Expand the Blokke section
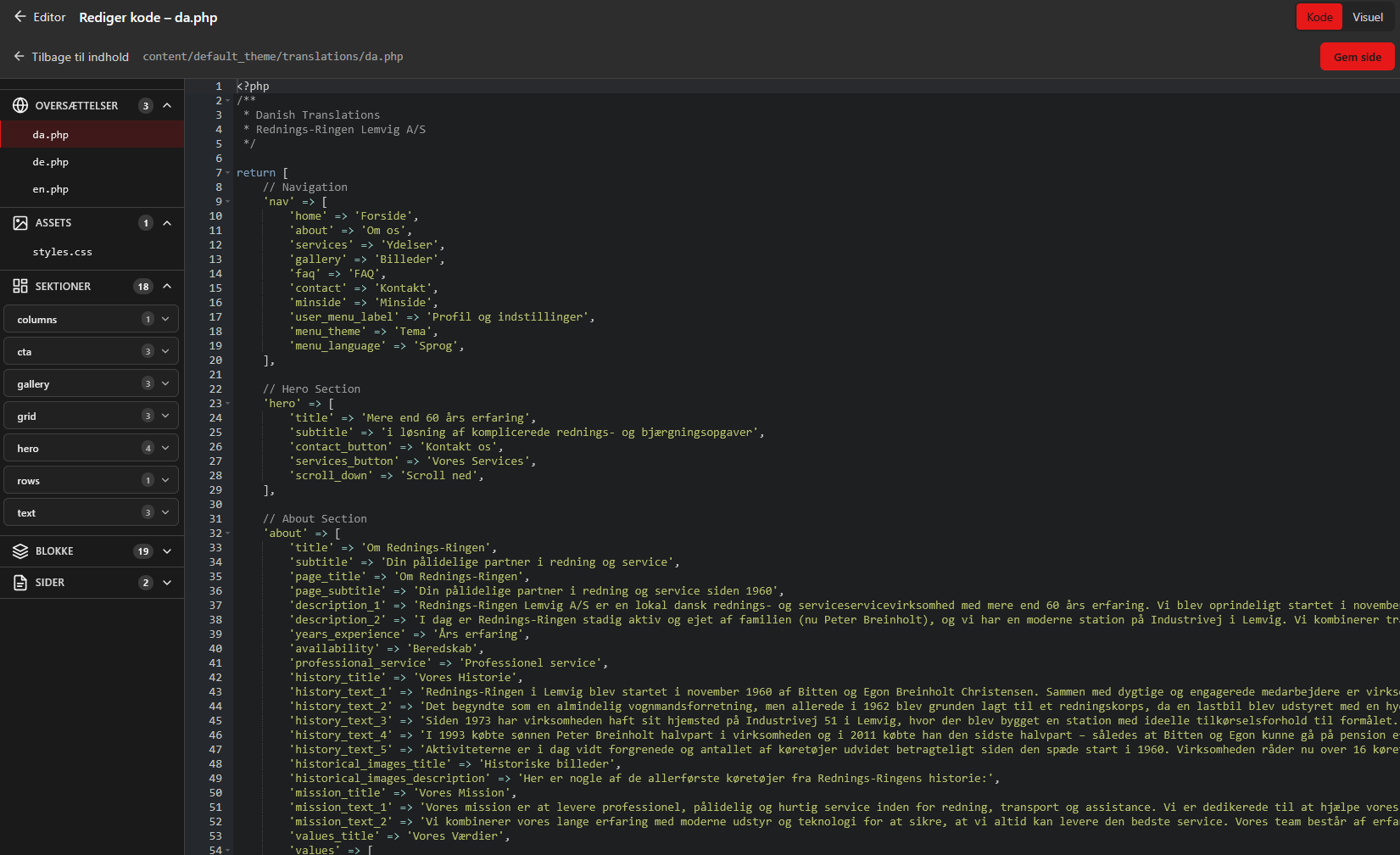The width and height of the screenshot is (1400, 855). 167,551
